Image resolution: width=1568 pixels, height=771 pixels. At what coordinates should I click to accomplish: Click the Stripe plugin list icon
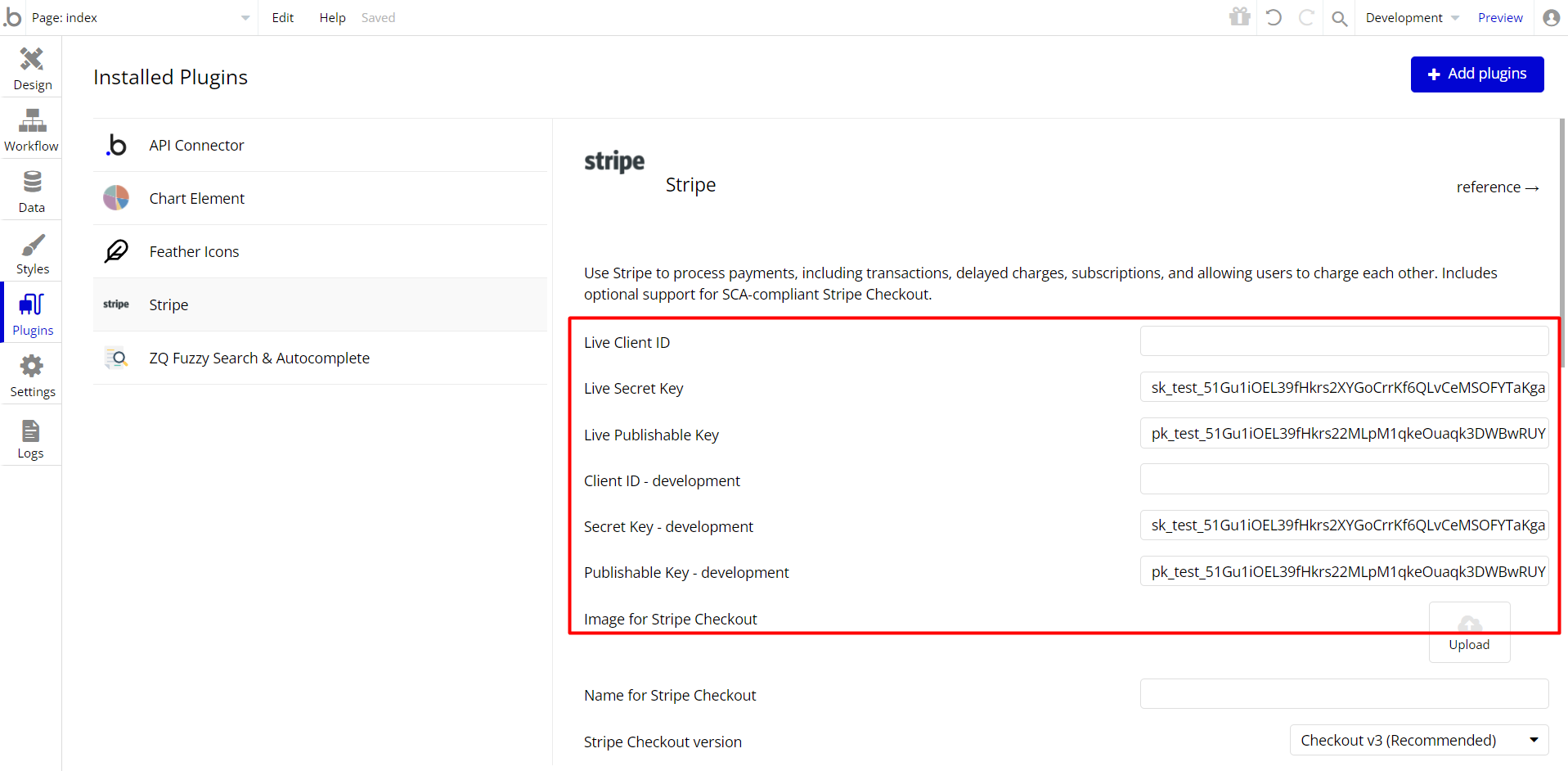click(x=116, y=304)
